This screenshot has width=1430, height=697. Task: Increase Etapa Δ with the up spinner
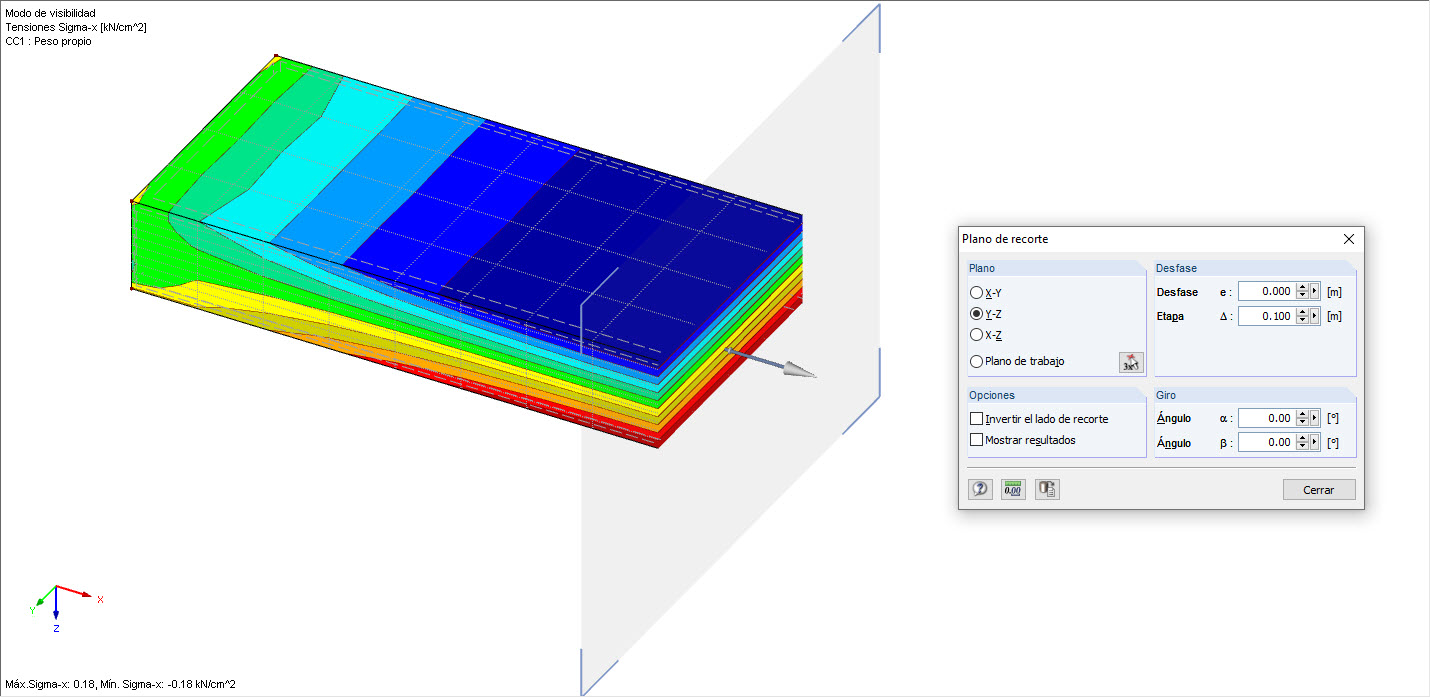(x=1302, y=312)
